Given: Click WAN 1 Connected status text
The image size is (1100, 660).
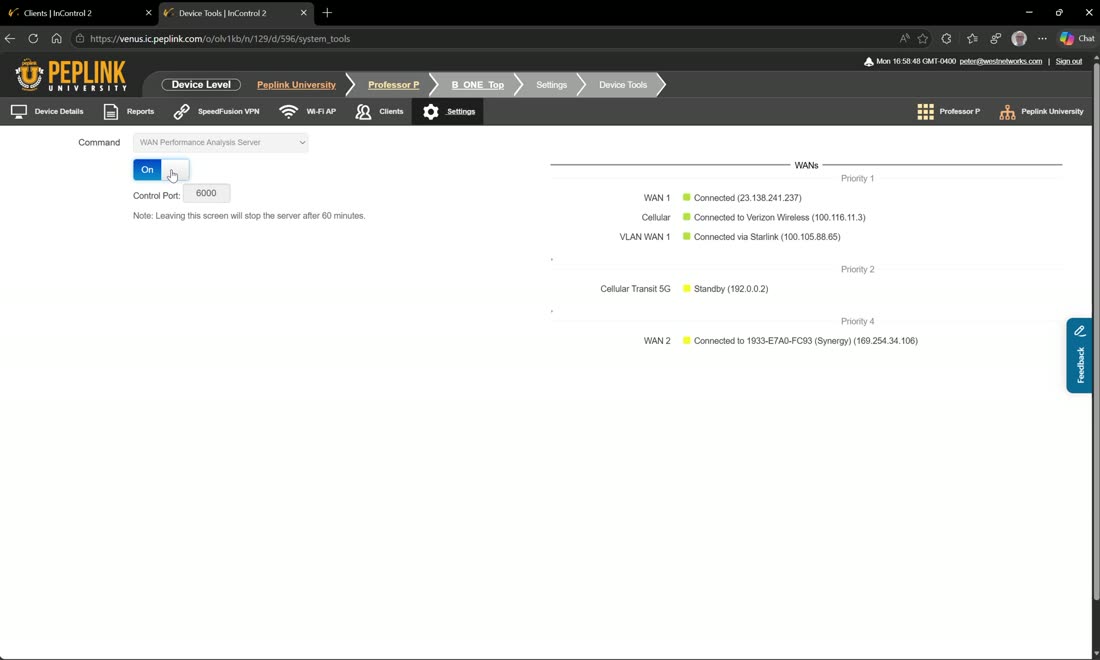Looking at the screenshot, I should click(747, 198).
